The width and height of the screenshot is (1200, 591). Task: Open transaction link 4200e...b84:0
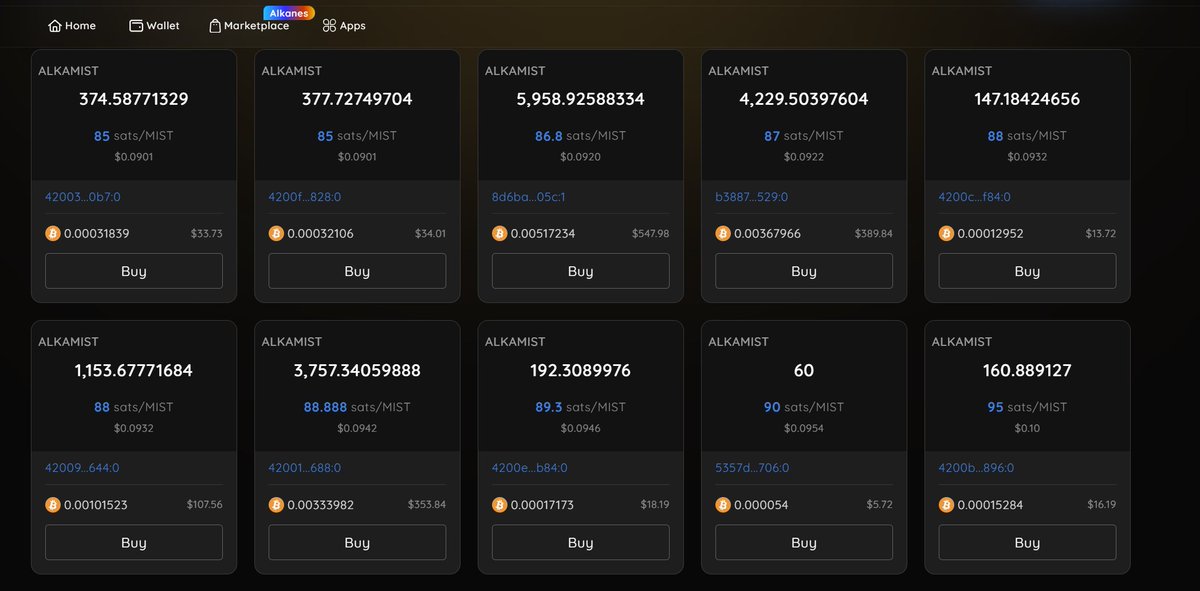click(x=529, y=467)
